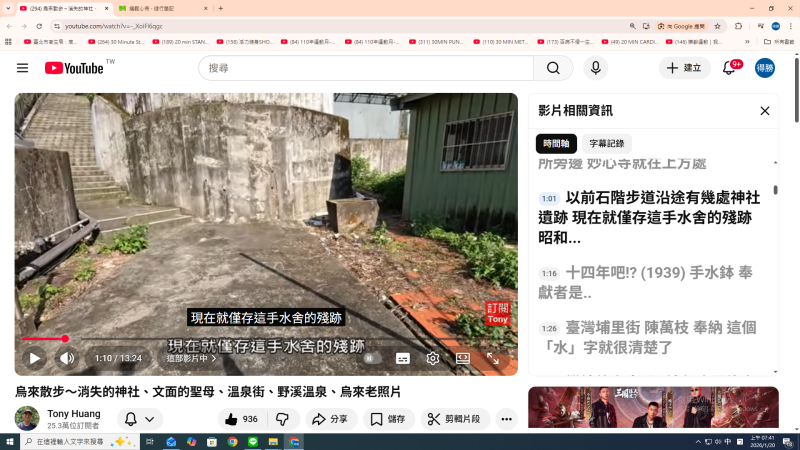Open the Chrome three-dot menu
The image size is (800, 450).
tap(791, 26)
